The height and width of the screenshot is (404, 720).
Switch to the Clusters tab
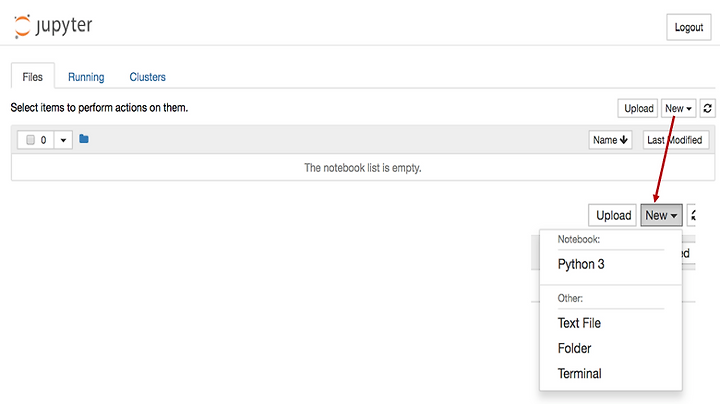(x=147, y=77)
